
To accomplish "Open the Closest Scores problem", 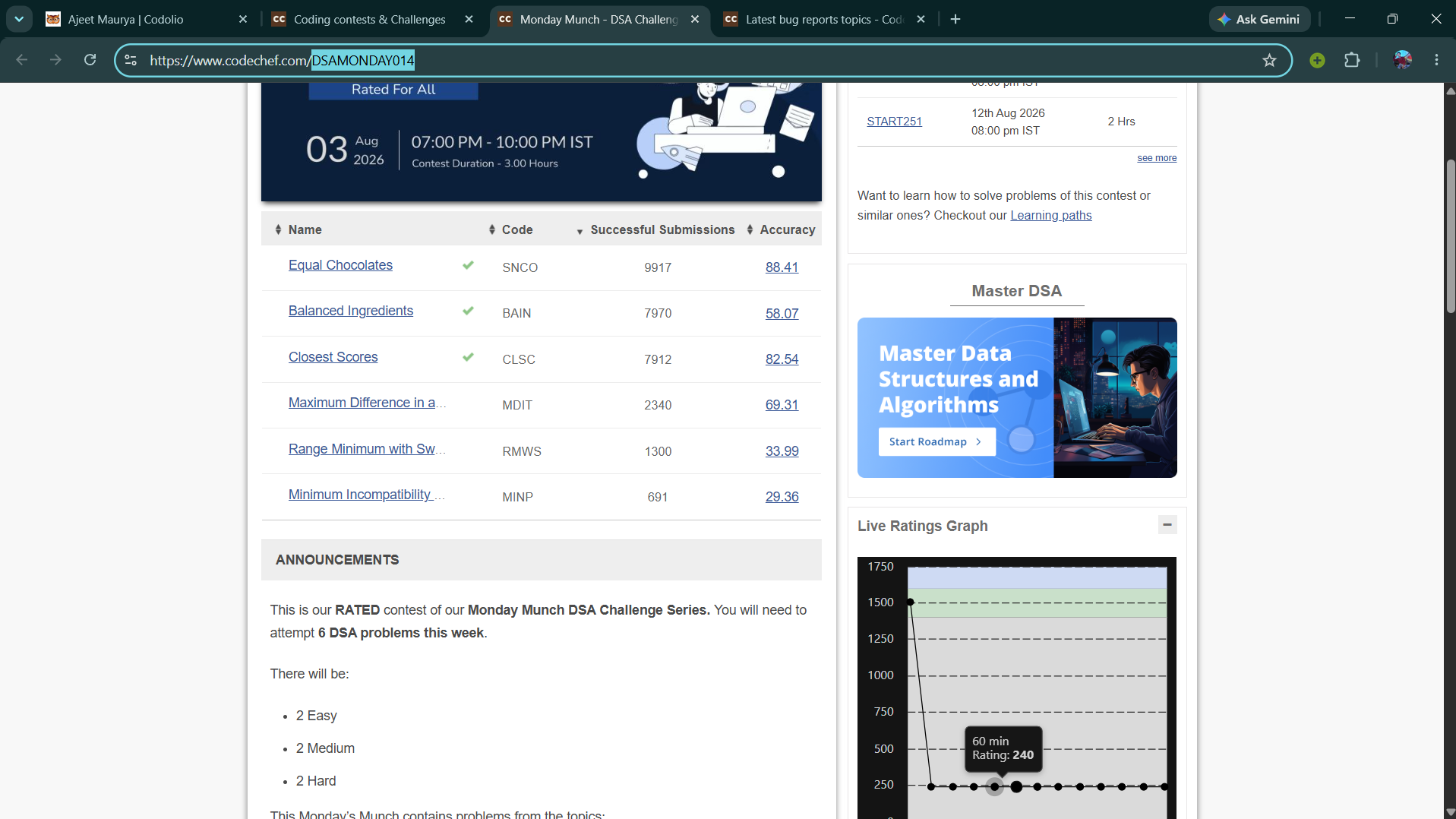I will coord(333,357).
